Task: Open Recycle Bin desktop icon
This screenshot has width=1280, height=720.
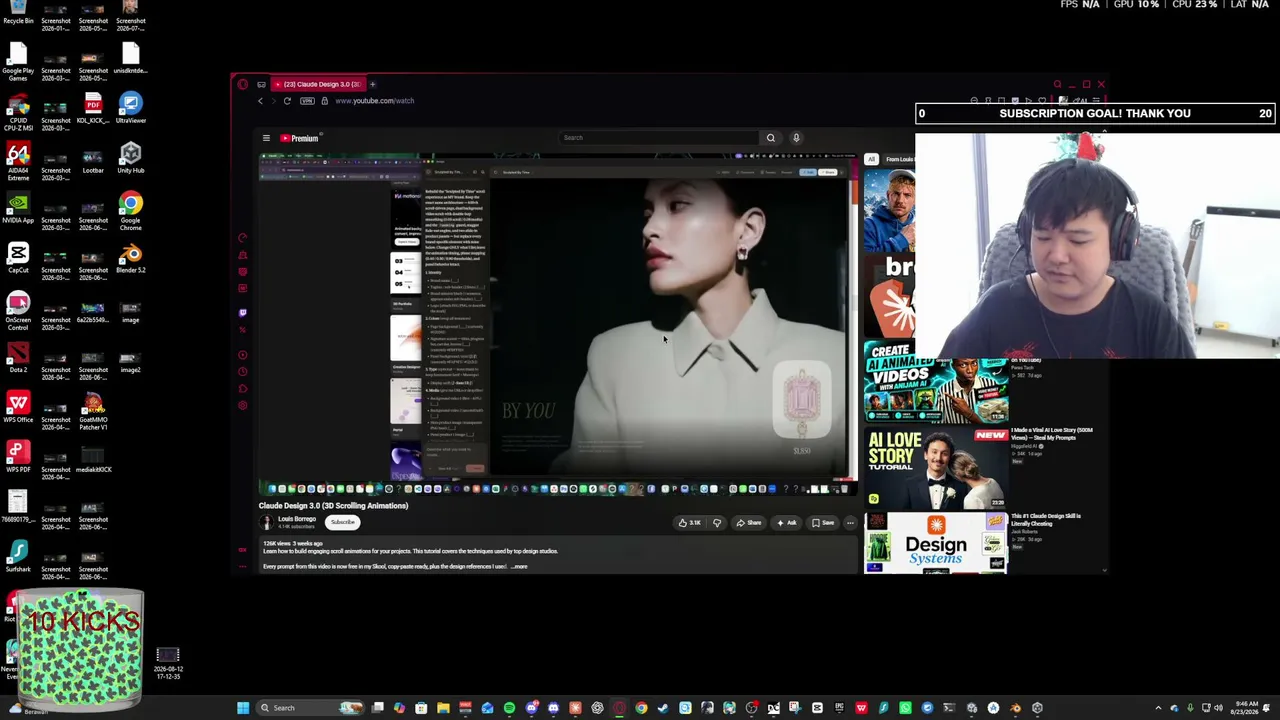Action: 18,13
